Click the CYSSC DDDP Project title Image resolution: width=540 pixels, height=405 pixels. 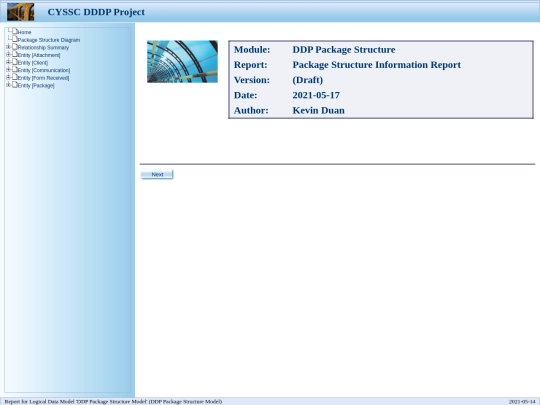(96, 12)
